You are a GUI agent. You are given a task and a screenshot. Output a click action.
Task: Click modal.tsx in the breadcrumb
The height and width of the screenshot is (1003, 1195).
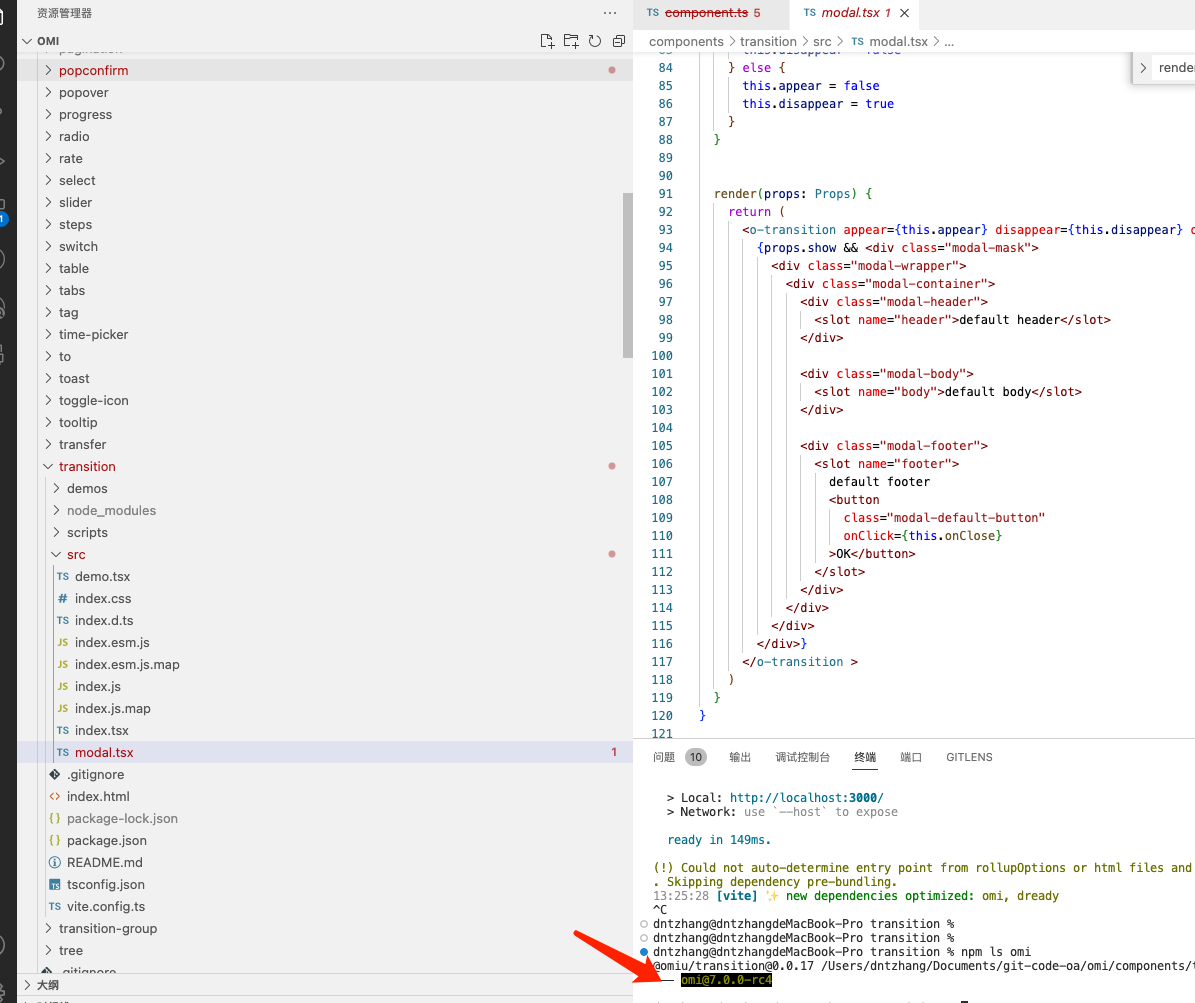899,42
